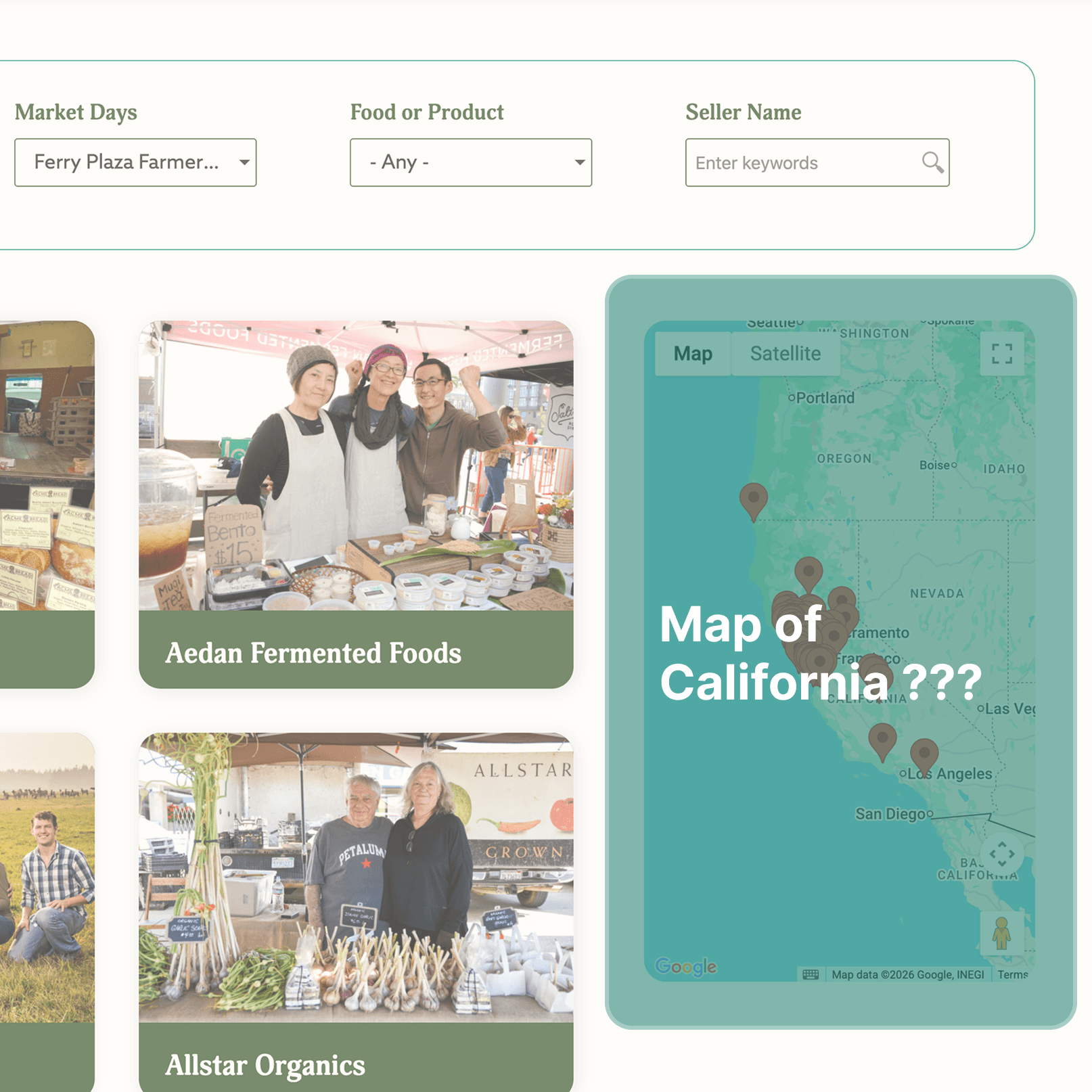This screenshot has height=1092, width=1092.
Task: Switch to the Satellite view tab
Action: [786, 353]
